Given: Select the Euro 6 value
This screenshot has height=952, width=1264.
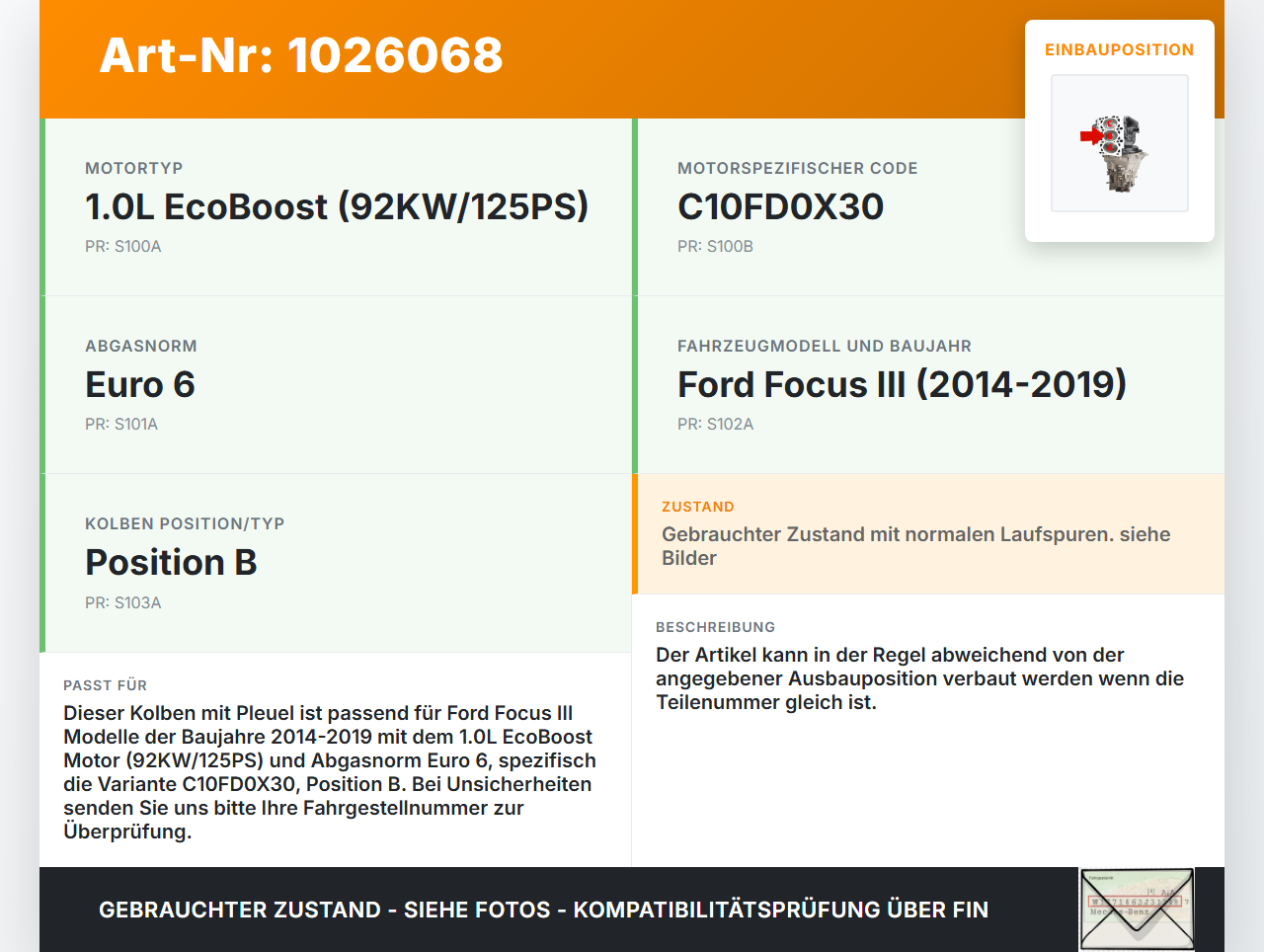Looking at the screenshot, I should click(x=140, y=384).
